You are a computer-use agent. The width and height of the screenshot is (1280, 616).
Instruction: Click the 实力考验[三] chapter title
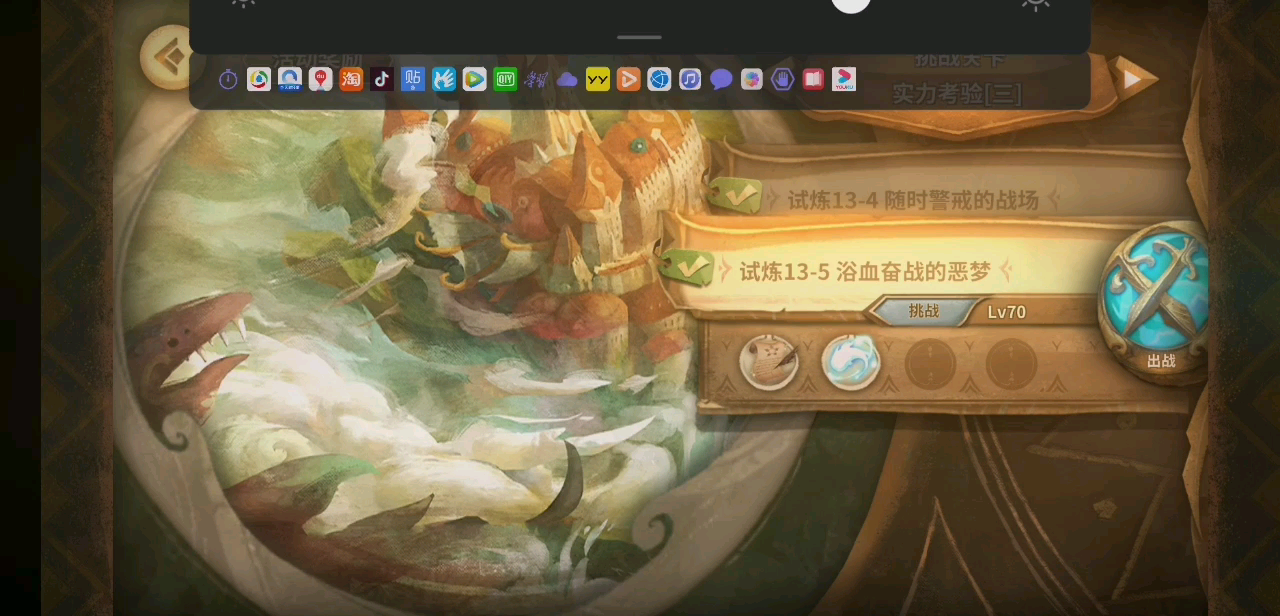tap(957, 94)
